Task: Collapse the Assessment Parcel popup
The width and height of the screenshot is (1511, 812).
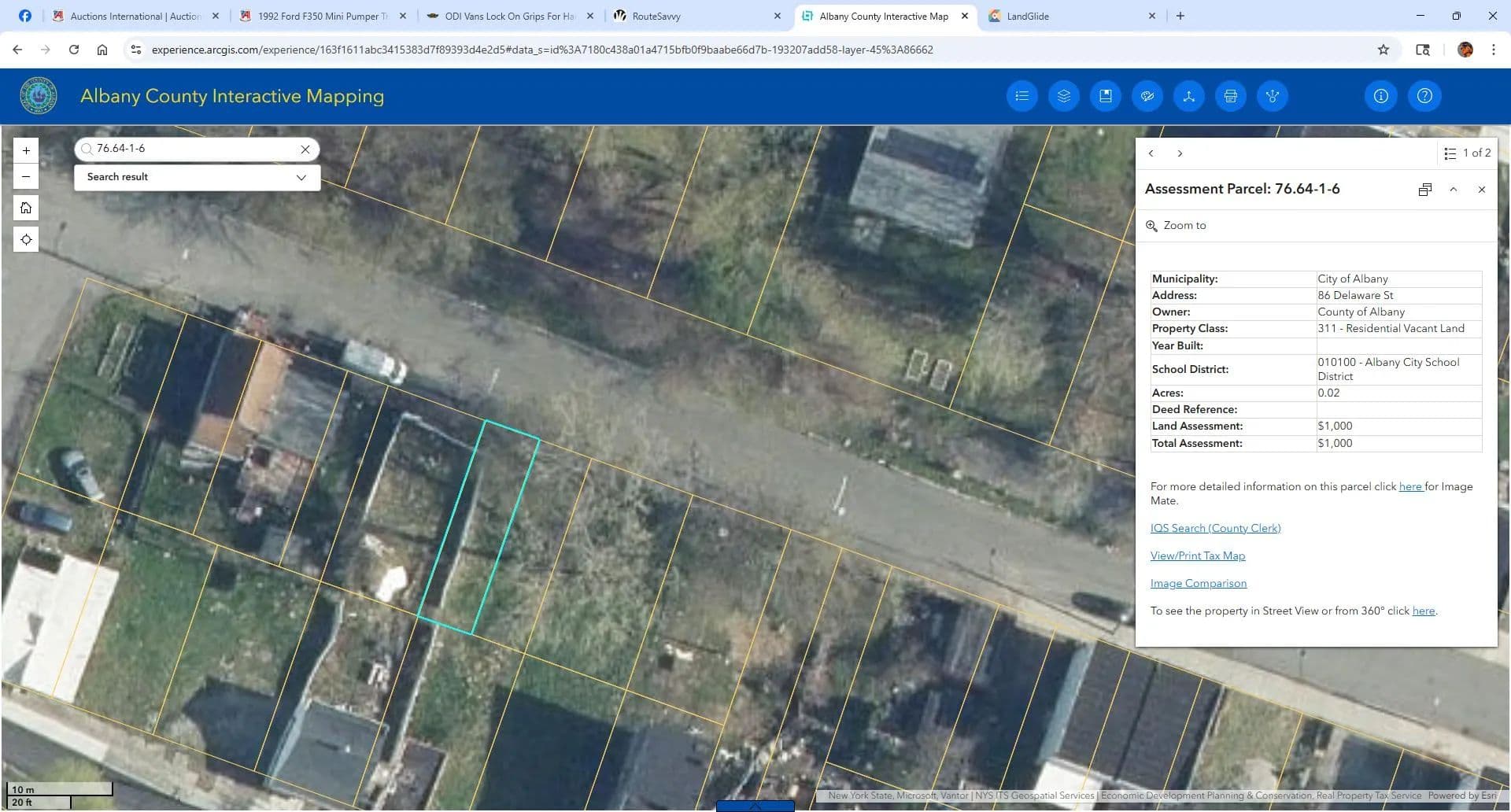Action: tap(1453, 190)
